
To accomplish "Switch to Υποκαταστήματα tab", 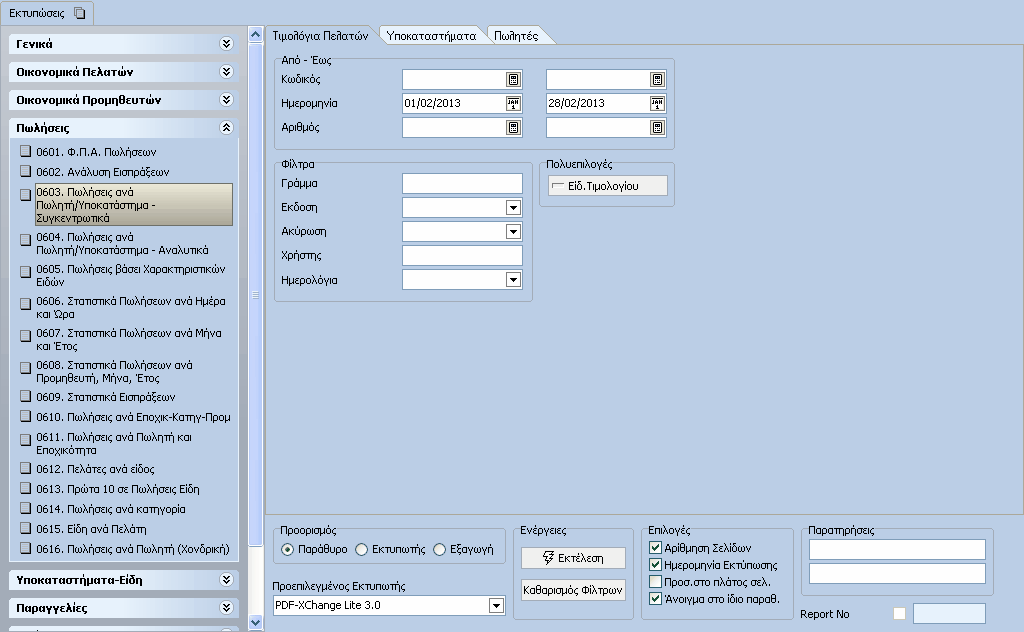I will click(x=431, y=36).
